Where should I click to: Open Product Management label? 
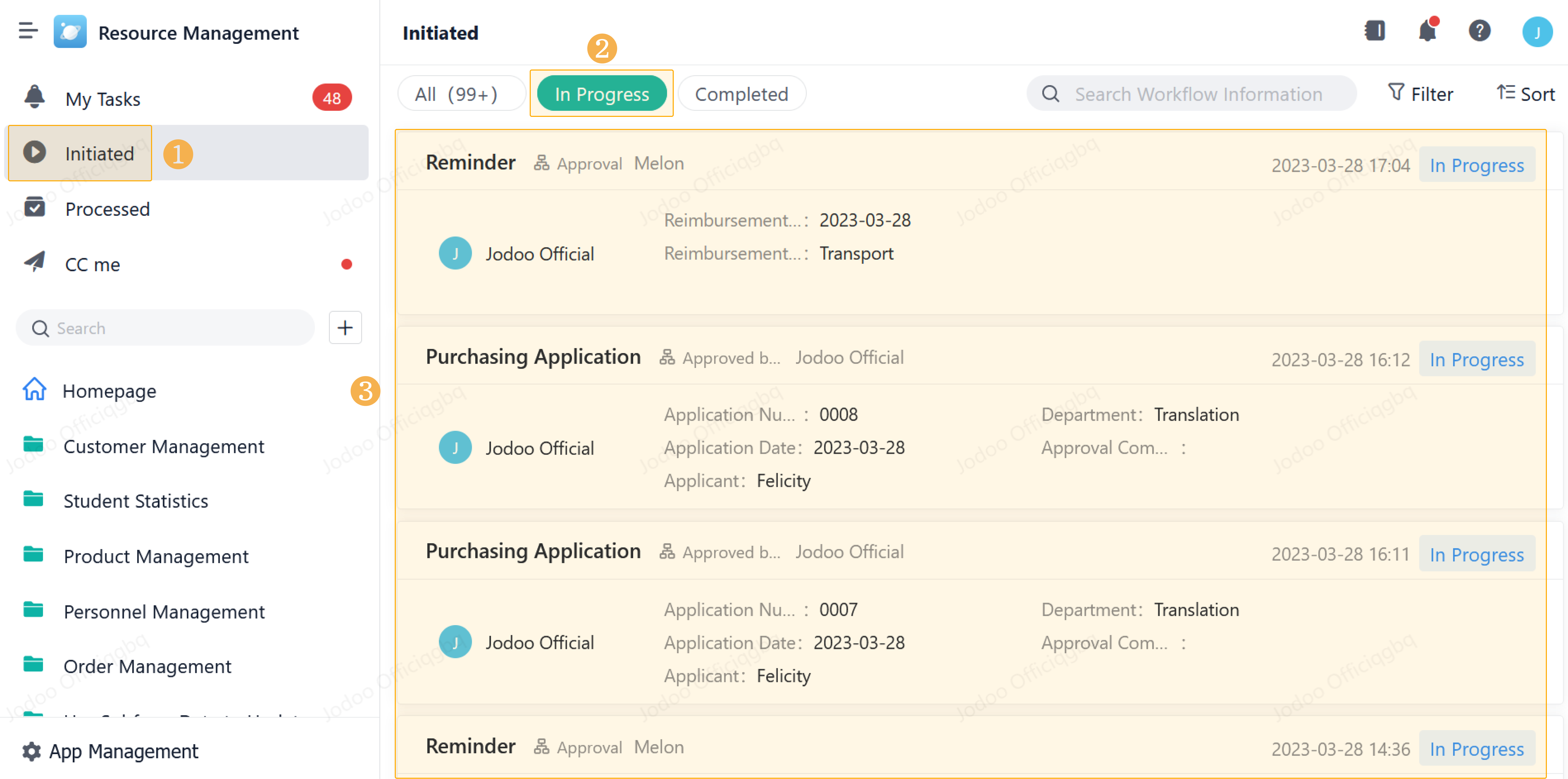156,556
